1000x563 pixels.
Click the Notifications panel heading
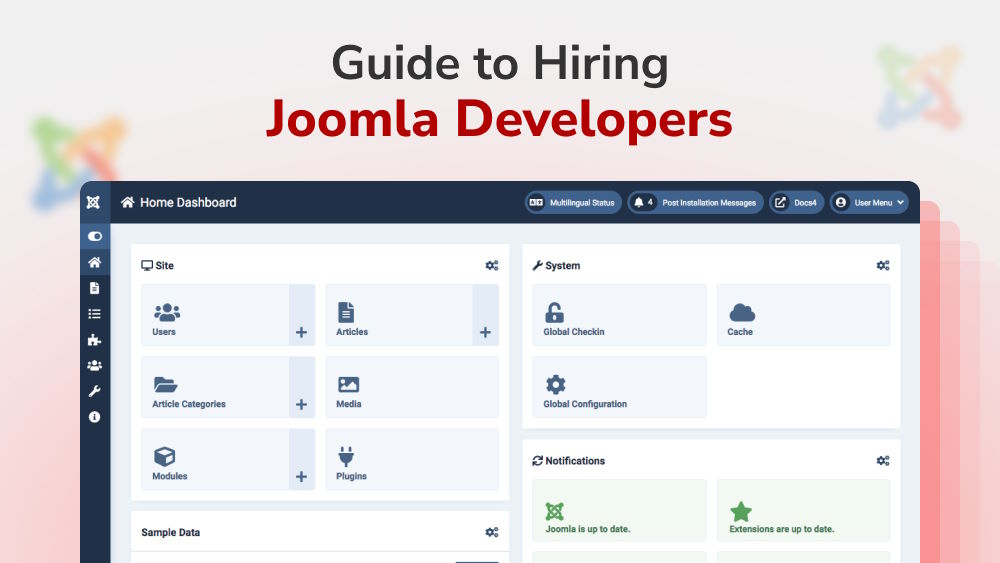pyautogui.click(x=569, y=460)
